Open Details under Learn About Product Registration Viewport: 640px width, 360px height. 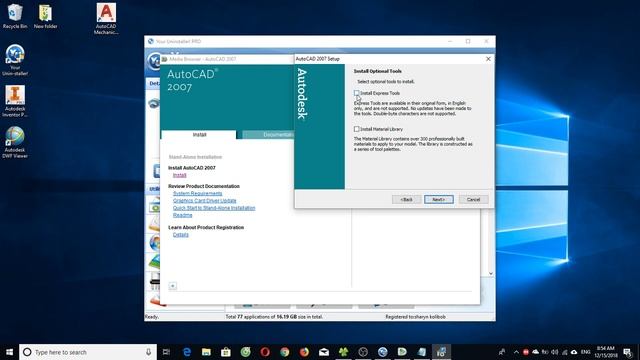click(181, 235)
